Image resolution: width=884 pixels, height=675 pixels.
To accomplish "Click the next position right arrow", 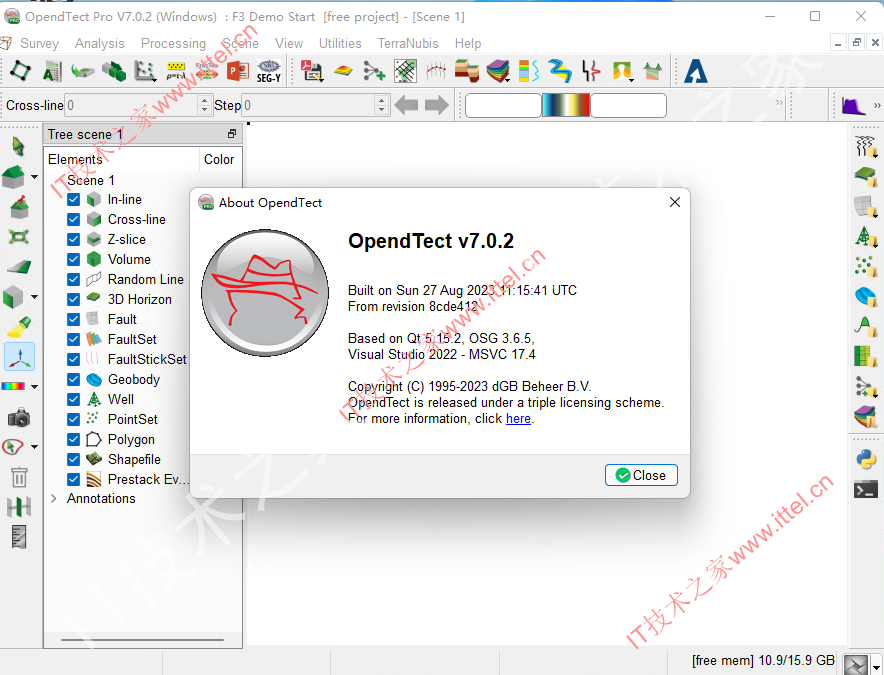I will 436,105.
